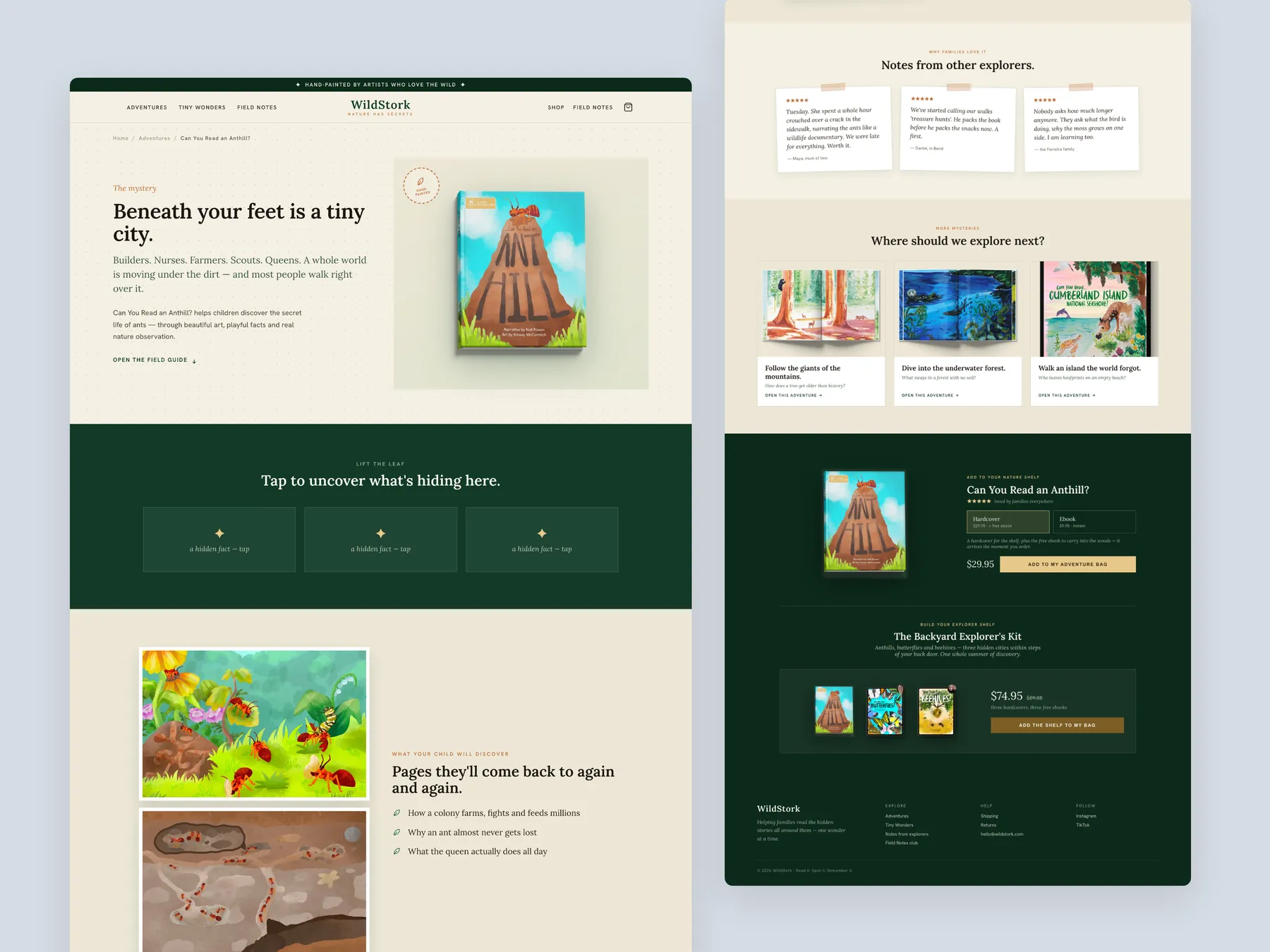The height and width of the screenshot is (952, 1270).
Task: Open Tiny Wonders in top navigation
Action: point(202,107)
